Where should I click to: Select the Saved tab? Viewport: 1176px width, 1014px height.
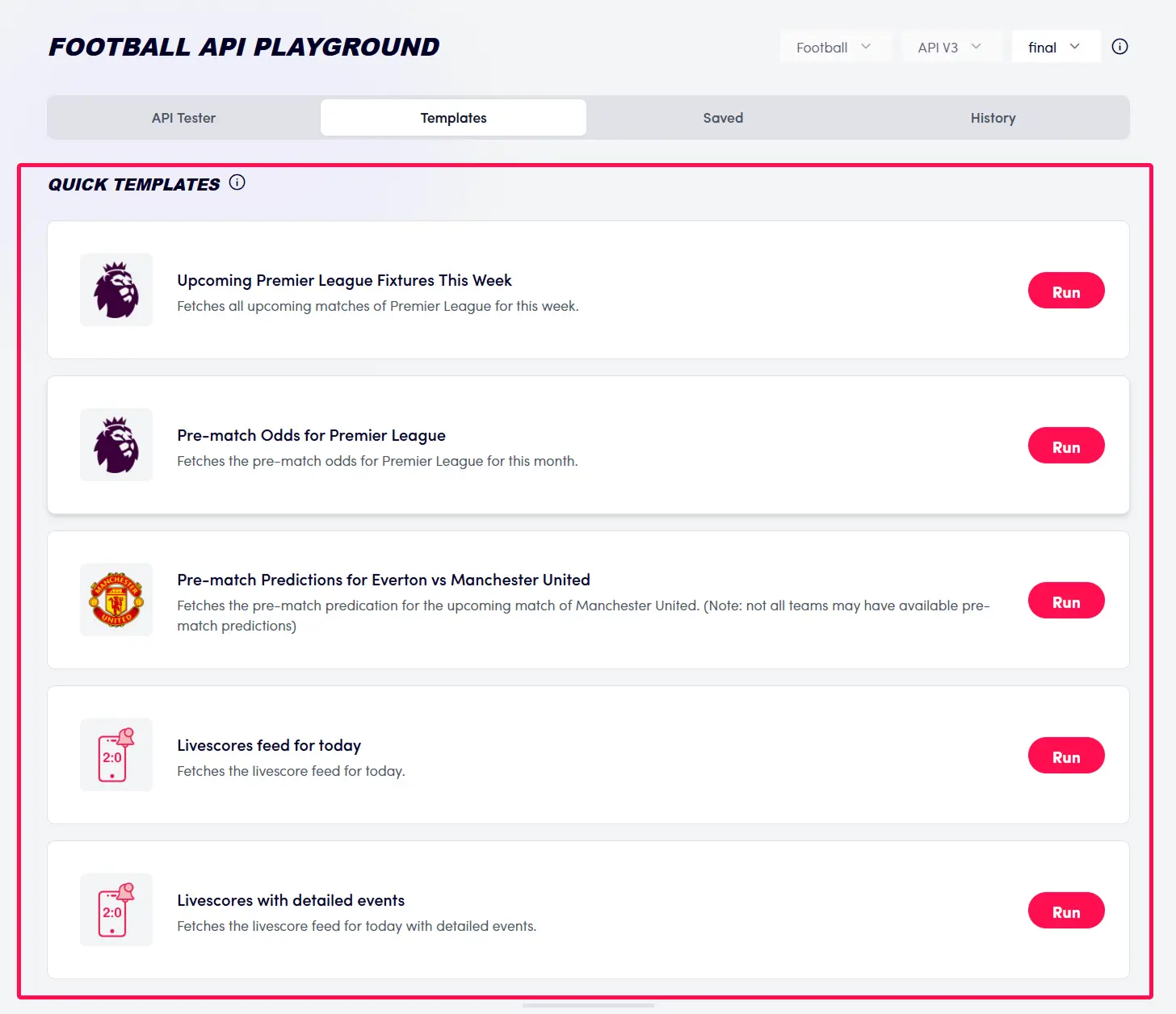722,117
